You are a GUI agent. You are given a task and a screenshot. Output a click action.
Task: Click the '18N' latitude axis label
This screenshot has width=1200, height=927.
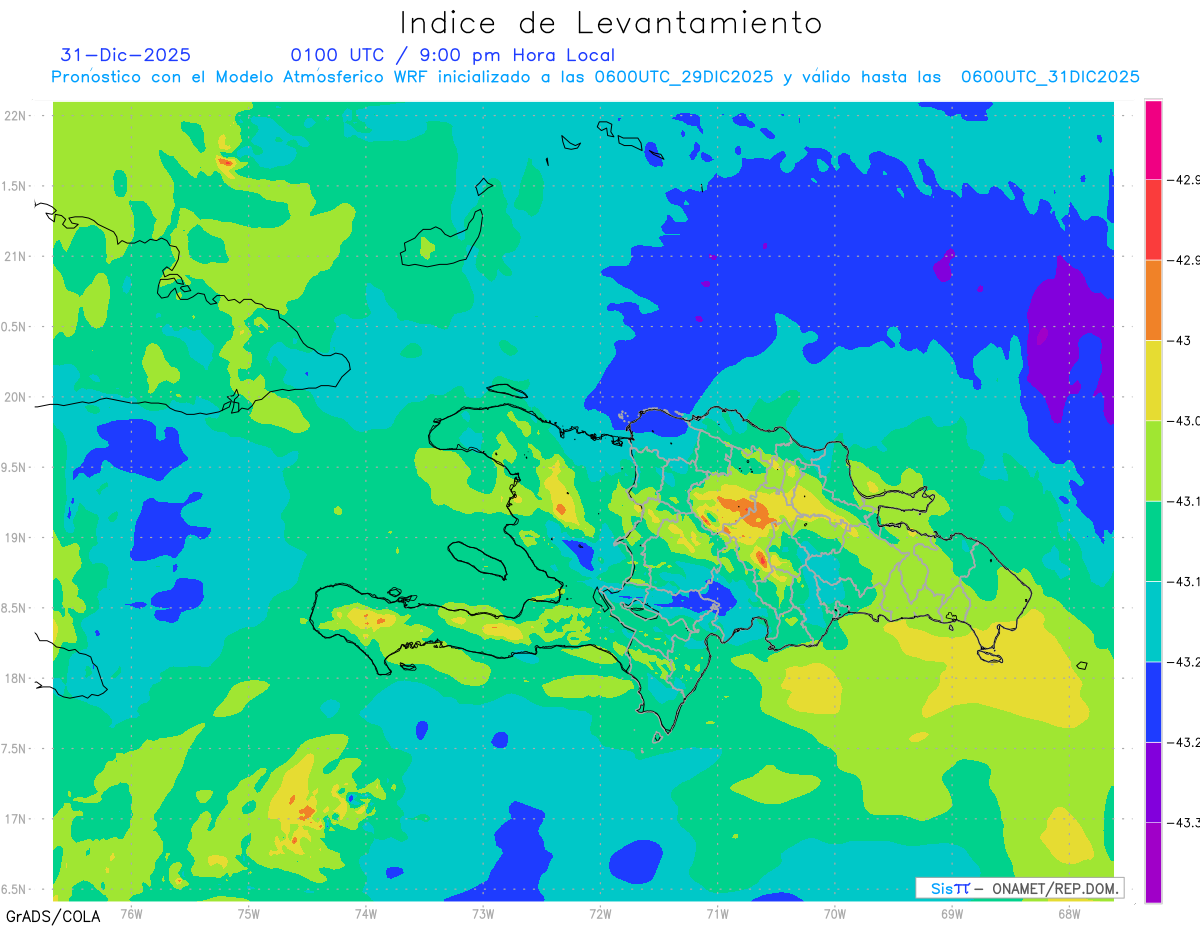(16, 679)
